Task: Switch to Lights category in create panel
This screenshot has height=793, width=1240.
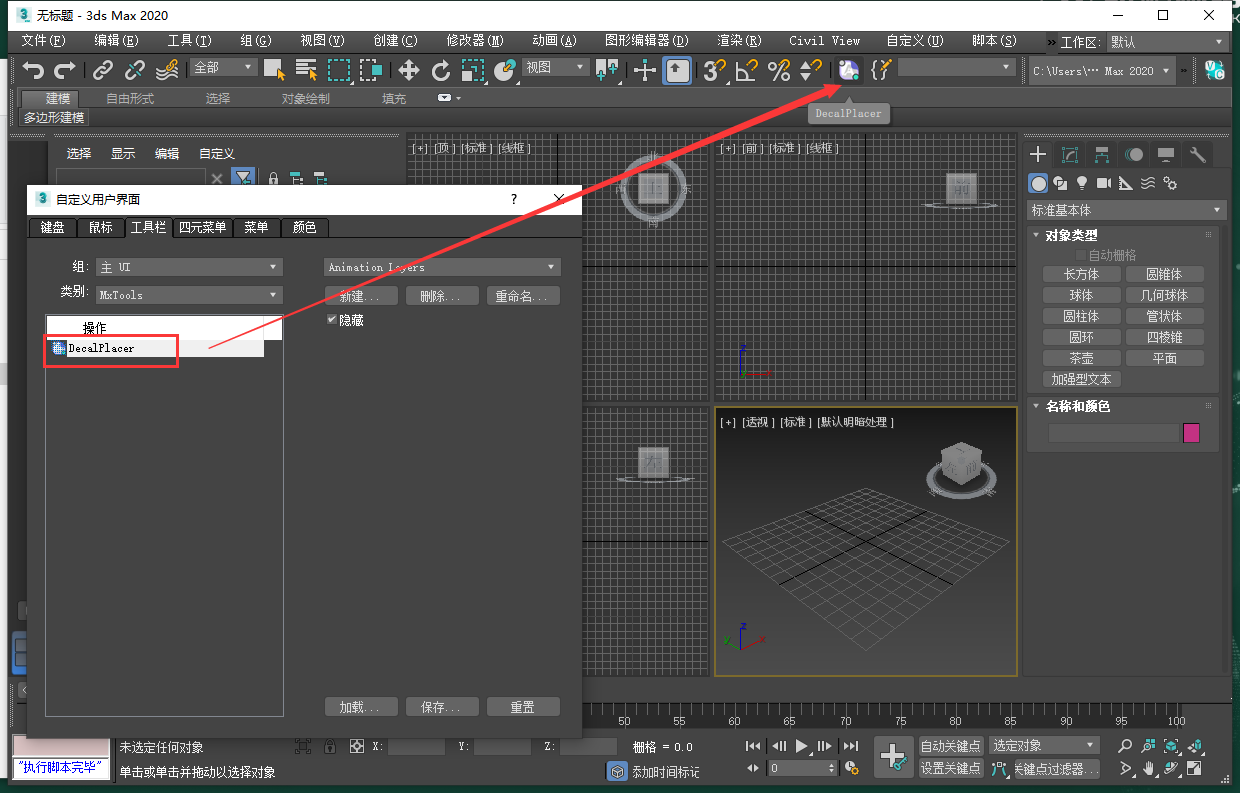Action: click(1081, 183)
